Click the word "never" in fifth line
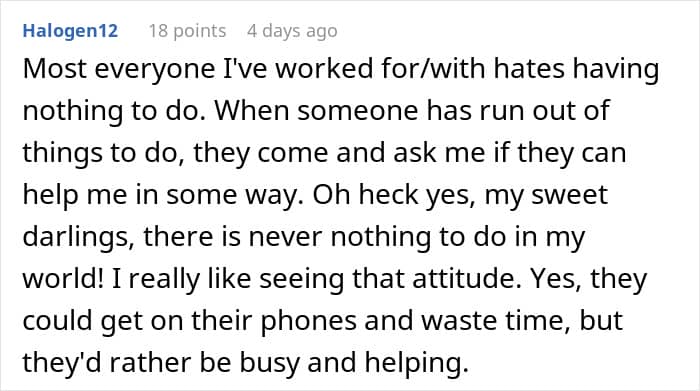 285,237
